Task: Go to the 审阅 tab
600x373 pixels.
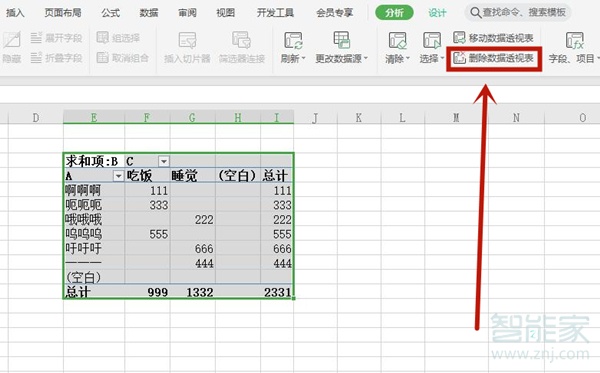Action: 187,13
